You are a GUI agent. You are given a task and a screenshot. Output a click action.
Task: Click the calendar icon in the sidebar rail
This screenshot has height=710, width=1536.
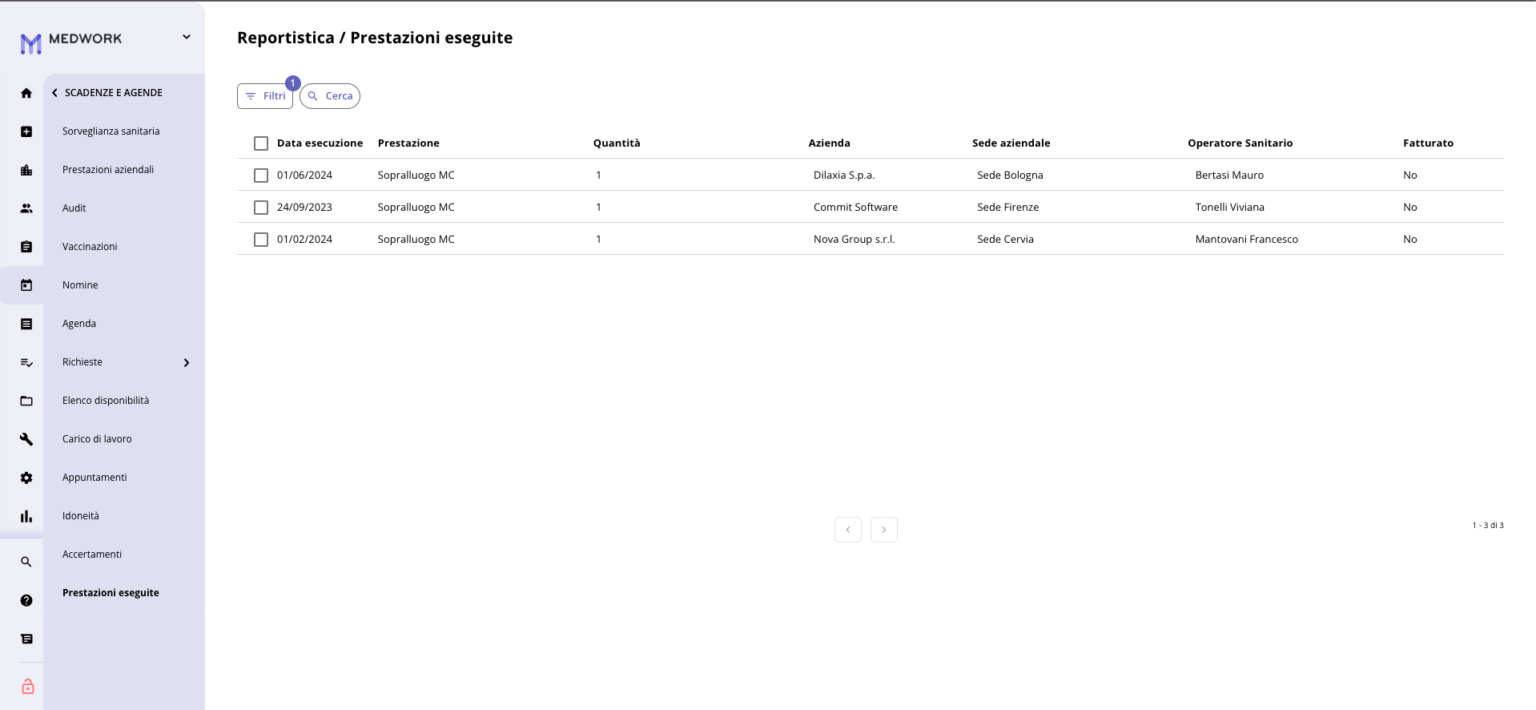(26, 285)
